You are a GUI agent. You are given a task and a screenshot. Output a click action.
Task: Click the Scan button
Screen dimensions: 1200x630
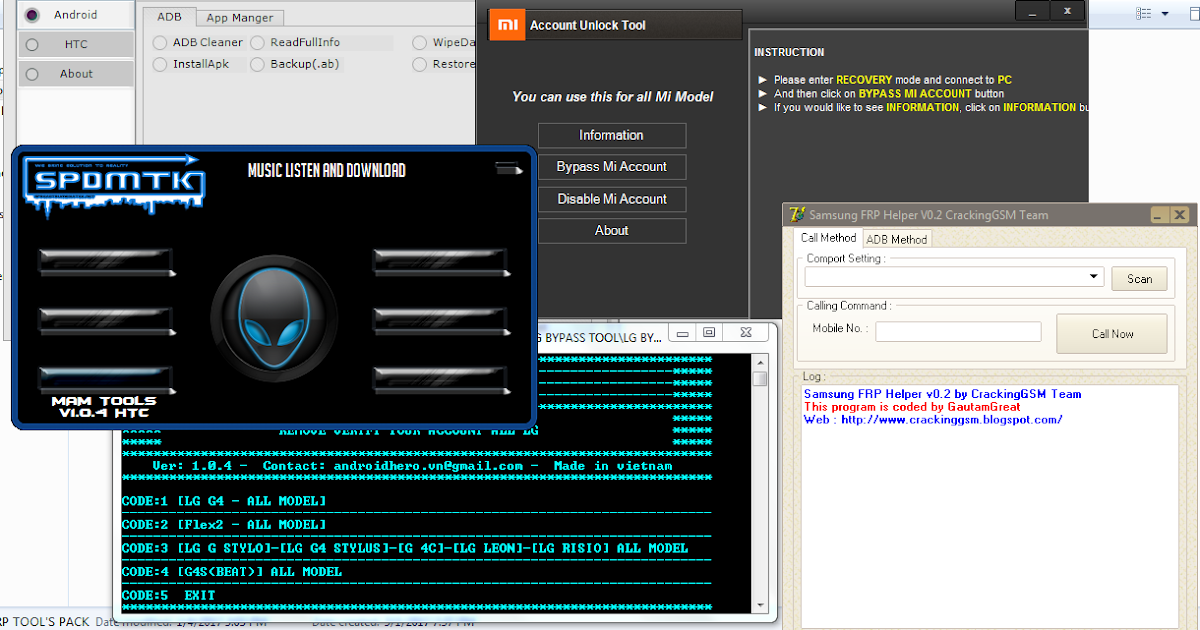click(1139, 279)
